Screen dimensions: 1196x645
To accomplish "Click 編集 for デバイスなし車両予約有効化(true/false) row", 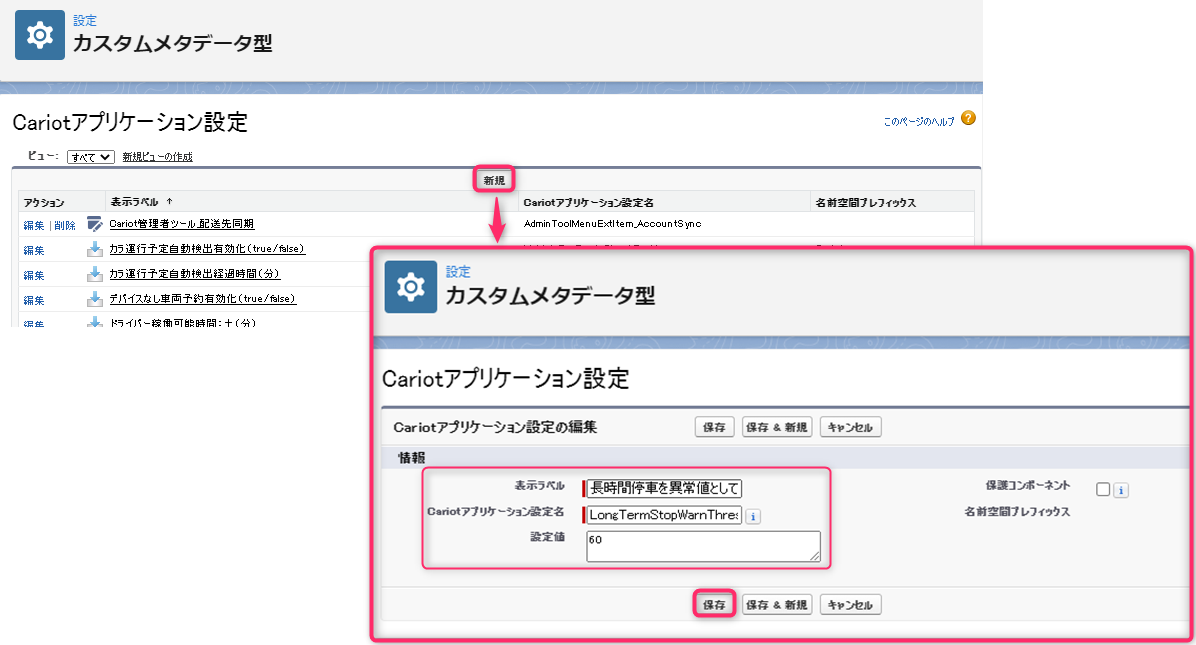I will click(x=34, y=300).
